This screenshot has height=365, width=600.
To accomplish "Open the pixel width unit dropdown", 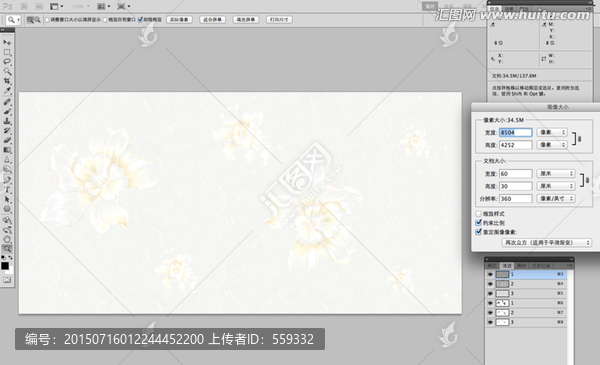I will coord(552,132).
